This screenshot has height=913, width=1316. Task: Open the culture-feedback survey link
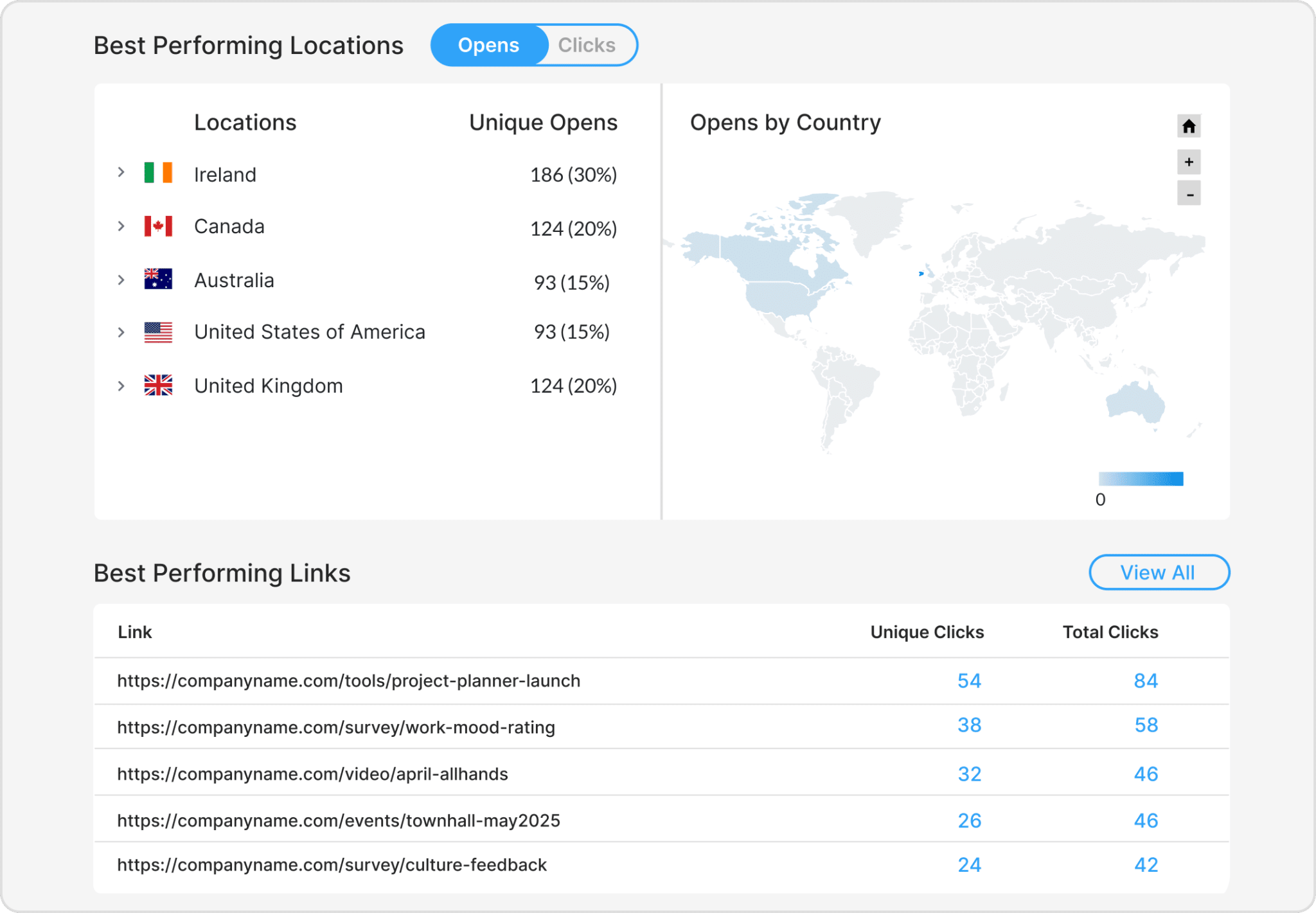[332, 865]
